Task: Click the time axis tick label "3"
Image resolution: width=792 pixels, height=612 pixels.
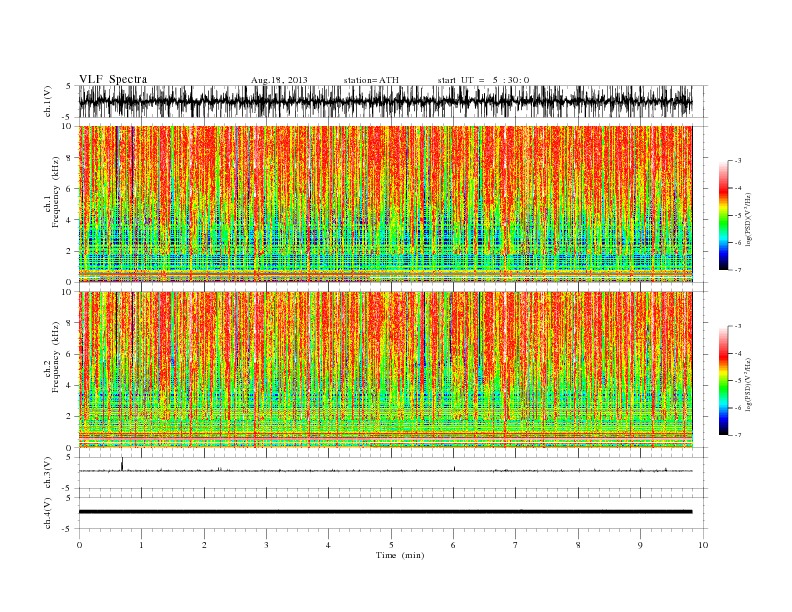Action: coord(266,545)
